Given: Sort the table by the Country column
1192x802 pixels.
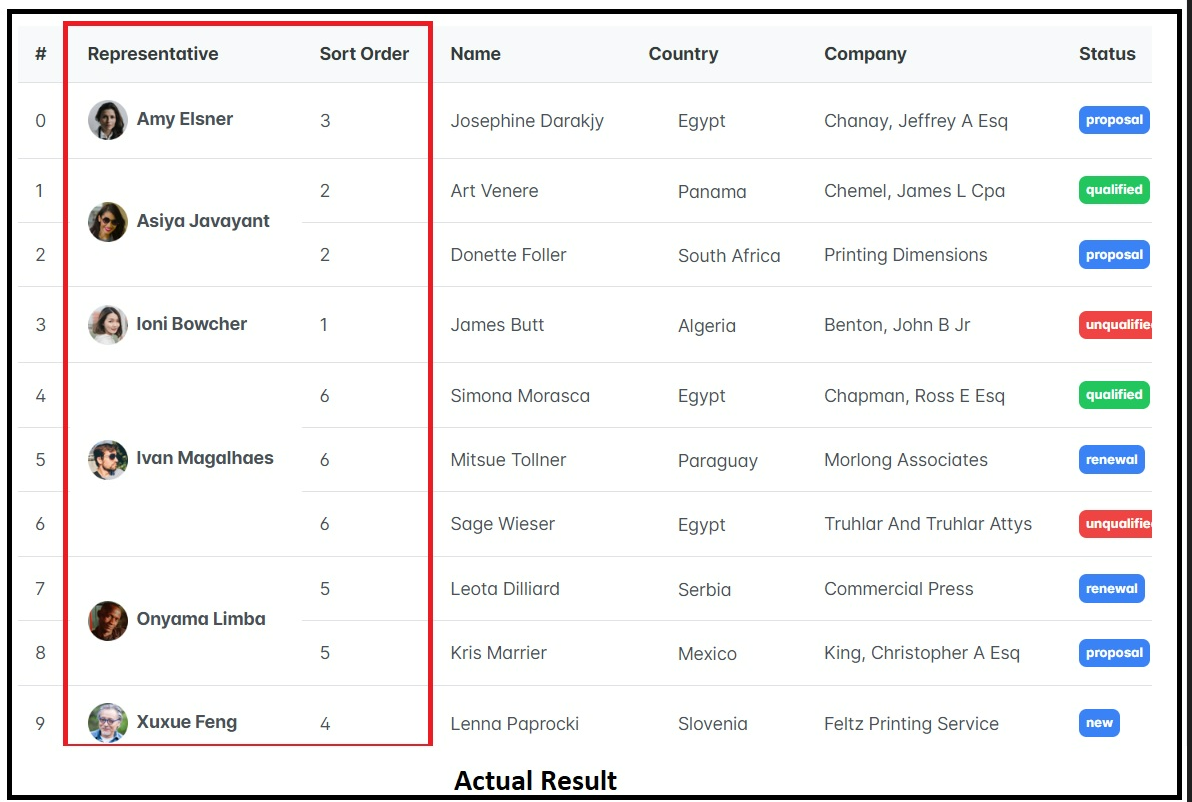Looking at the screenshot, I should coord(683,54).
